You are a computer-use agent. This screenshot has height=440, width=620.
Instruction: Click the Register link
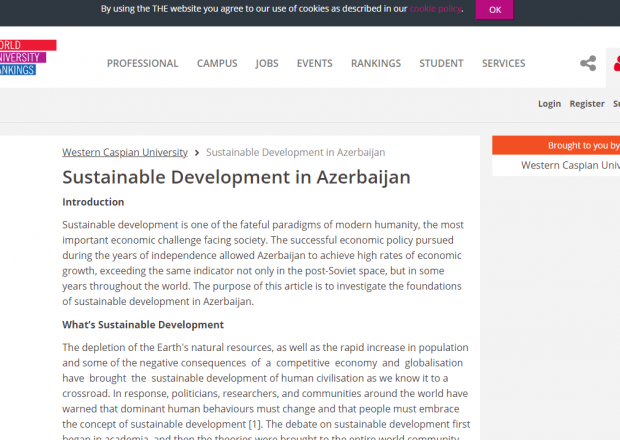coord(587,104)
